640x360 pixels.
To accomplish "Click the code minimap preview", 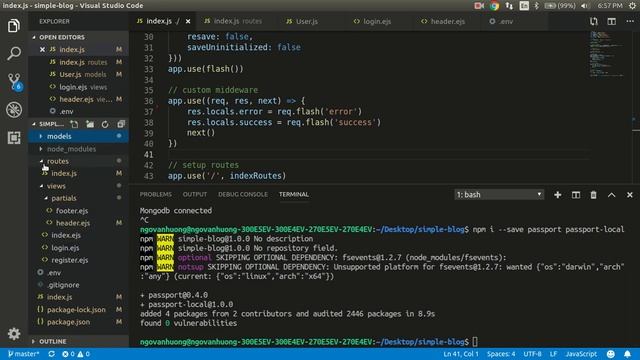I will (607, 54).
